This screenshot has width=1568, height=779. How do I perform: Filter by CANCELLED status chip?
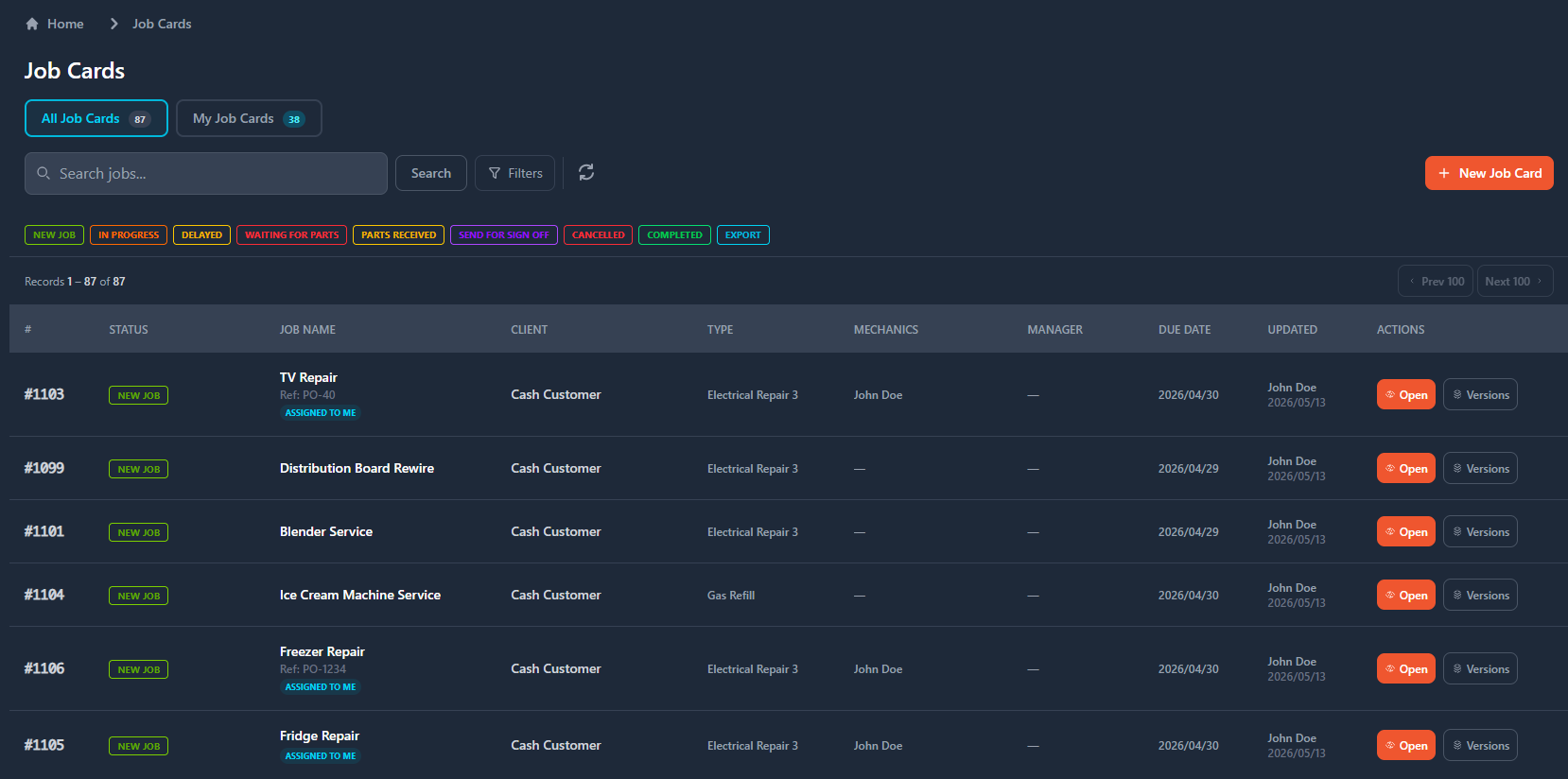(x=599, y=234)
